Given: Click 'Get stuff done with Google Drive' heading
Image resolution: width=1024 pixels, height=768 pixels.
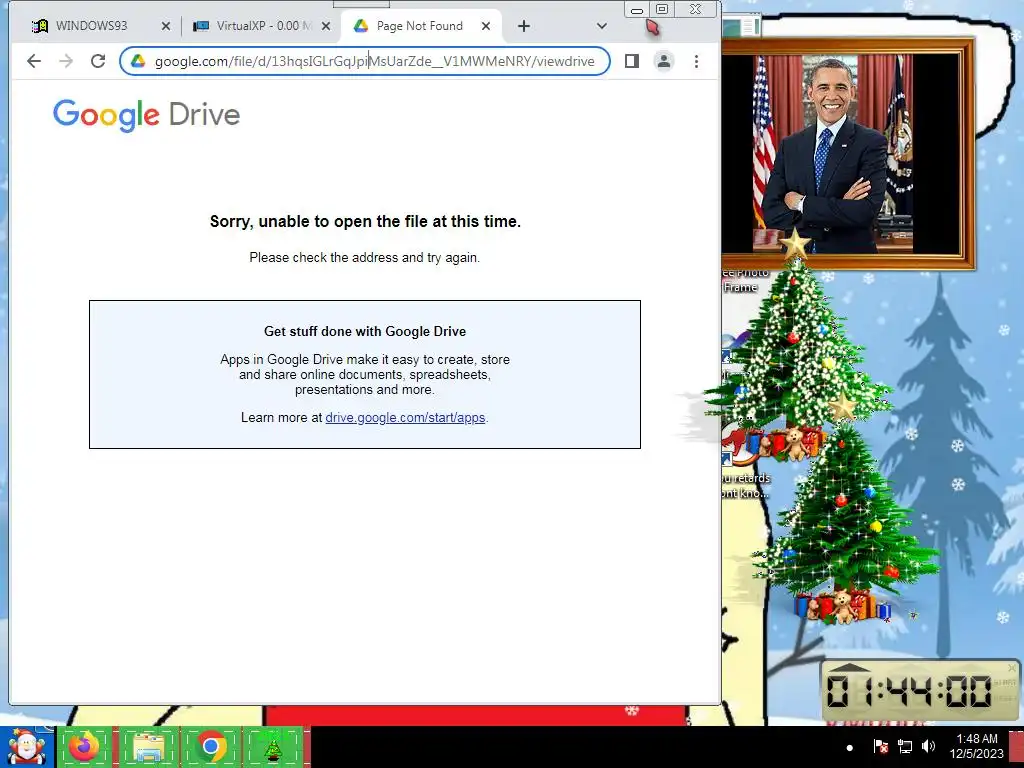Looking at the screenshot, I should pos(365,332).
